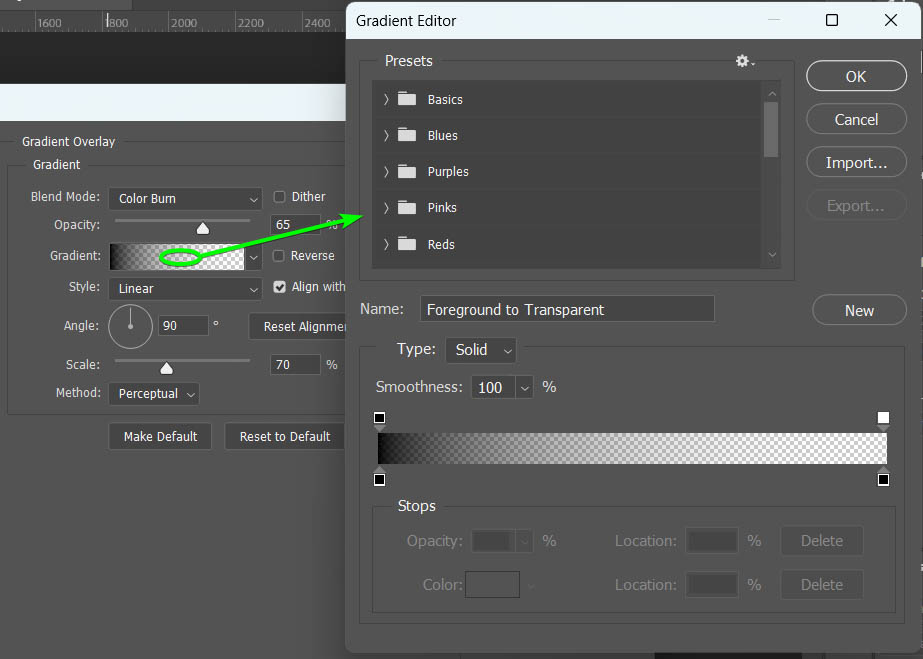Click the Basics folder icon
Image resolution: width=923 pixels, height=659 pixels.
click(x=407, y=99)
